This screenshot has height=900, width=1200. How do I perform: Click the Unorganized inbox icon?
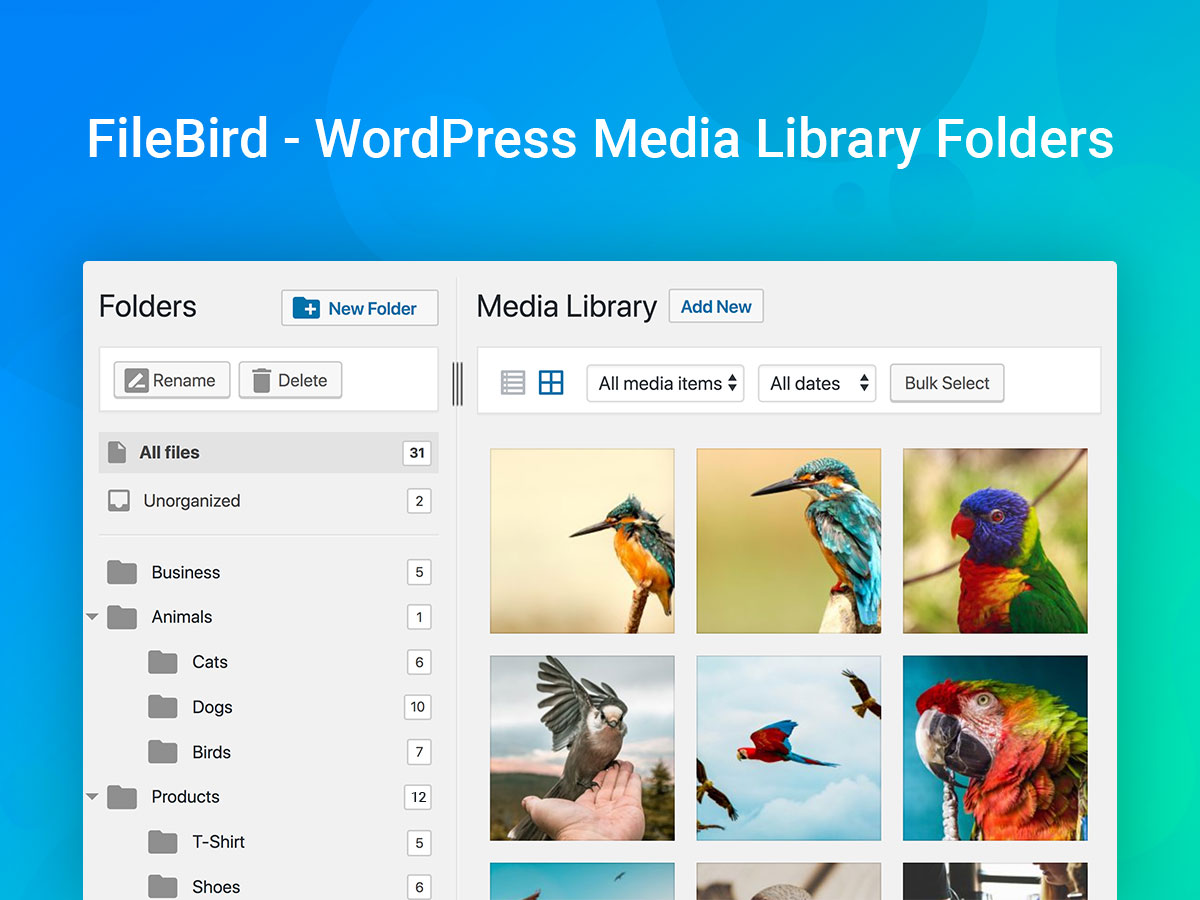tap(119, 501)
